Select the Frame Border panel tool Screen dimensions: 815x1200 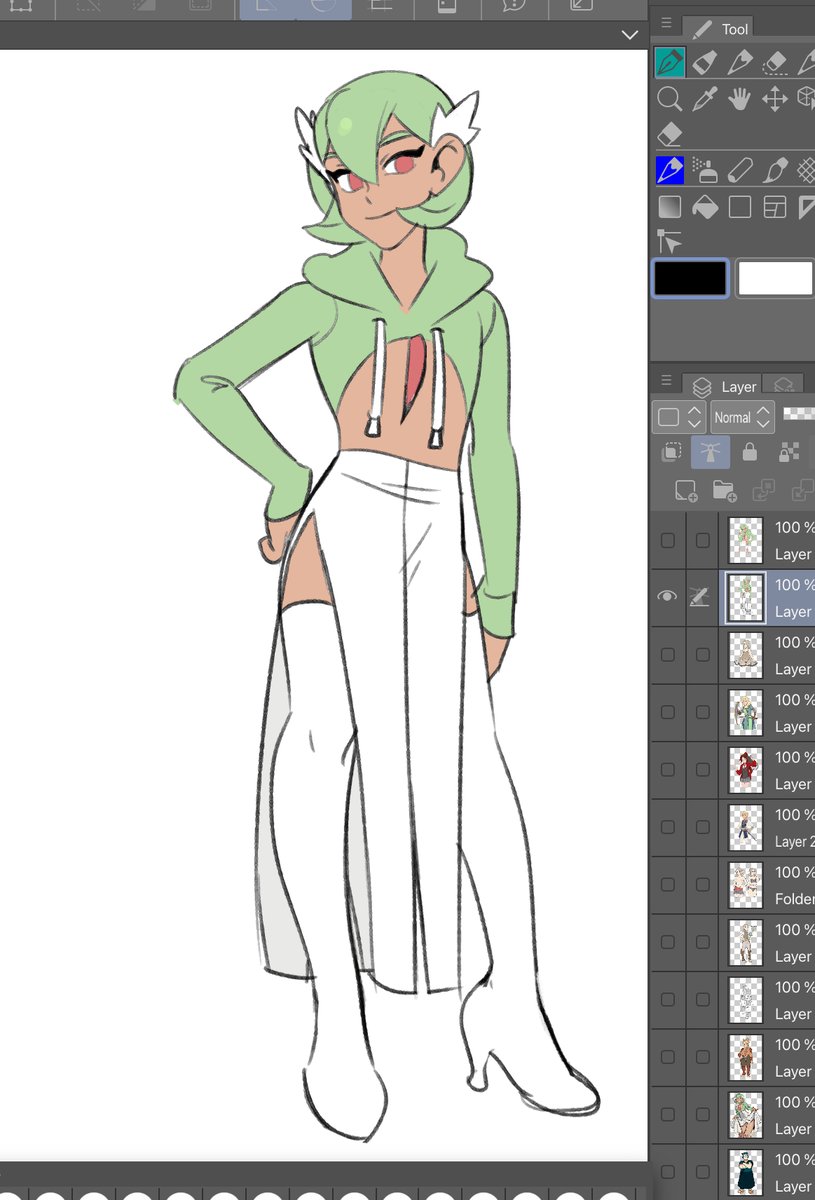coord(775,206)
